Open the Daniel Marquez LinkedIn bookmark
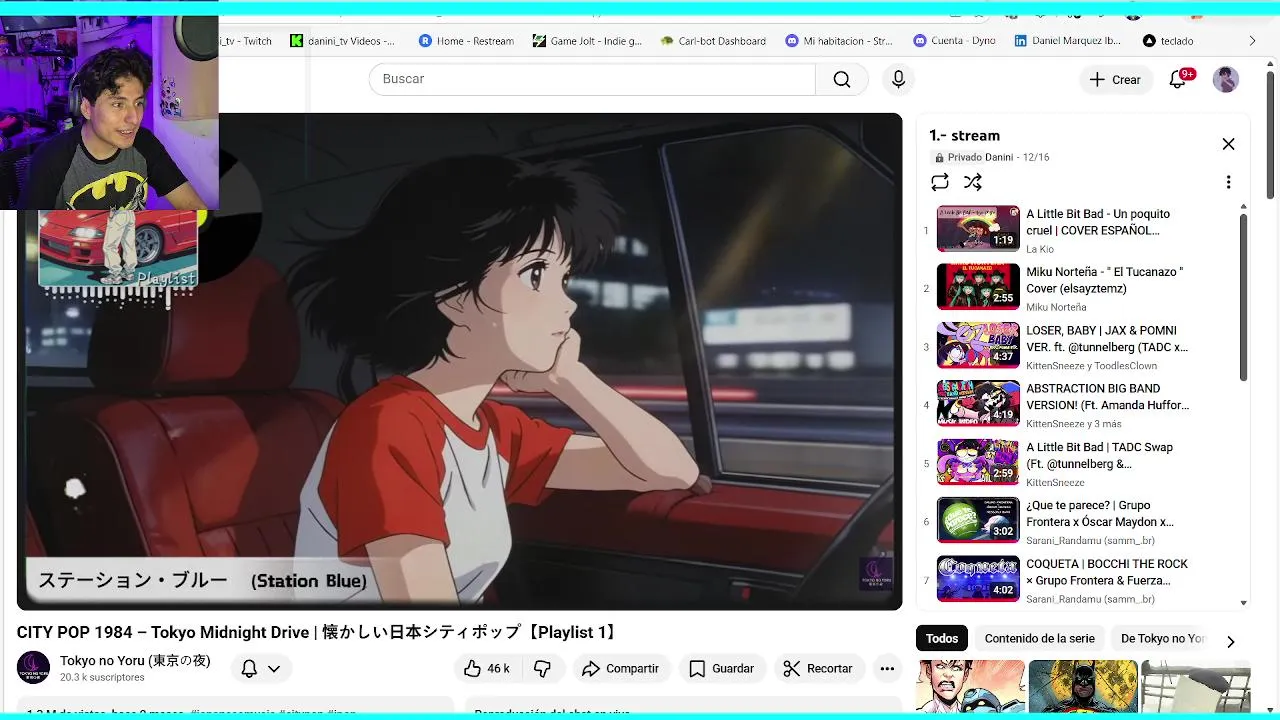This screenshot has width=1280, height=720. click(1068, 41)
